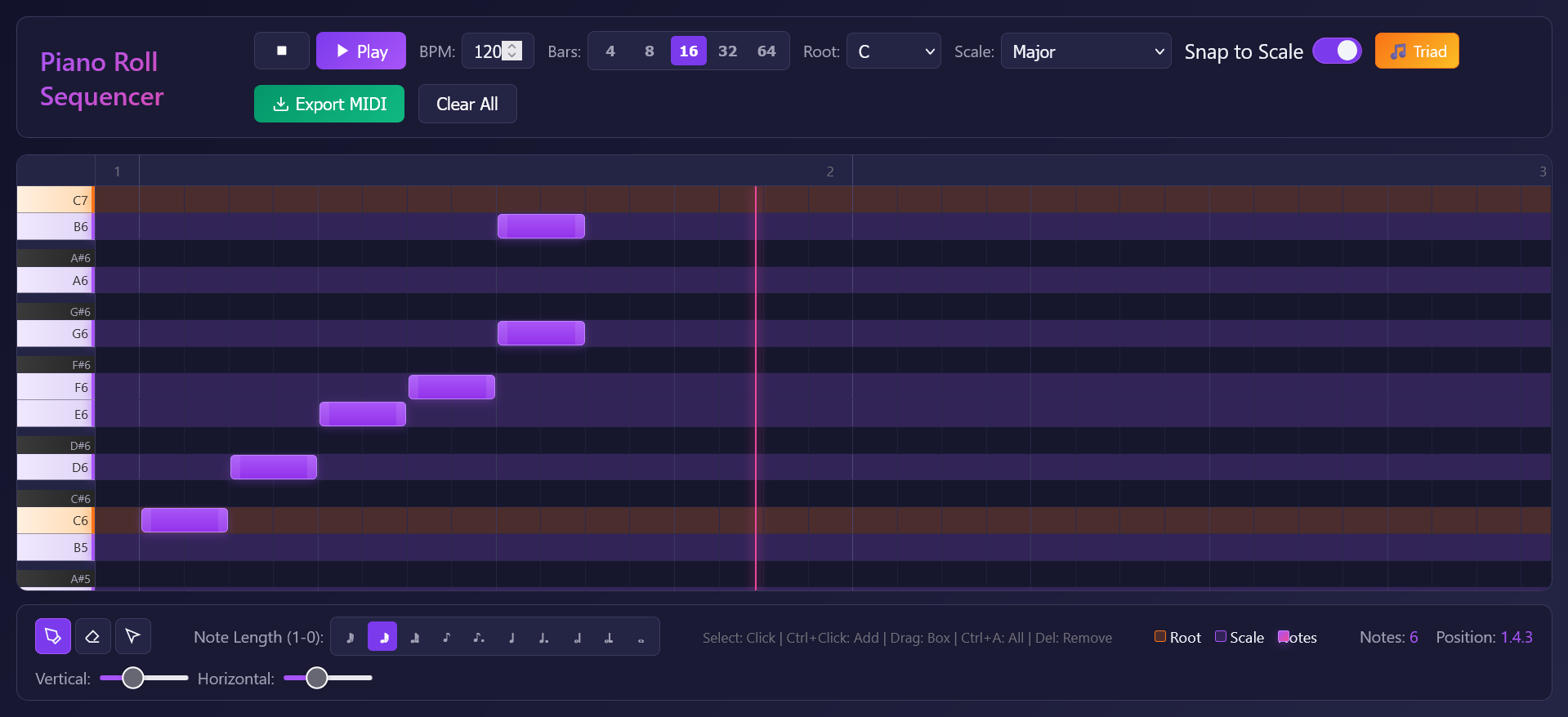Viewport: 1568px width, 717px height.
Task: Select the eraser tool
Action: tap(93, 637)
